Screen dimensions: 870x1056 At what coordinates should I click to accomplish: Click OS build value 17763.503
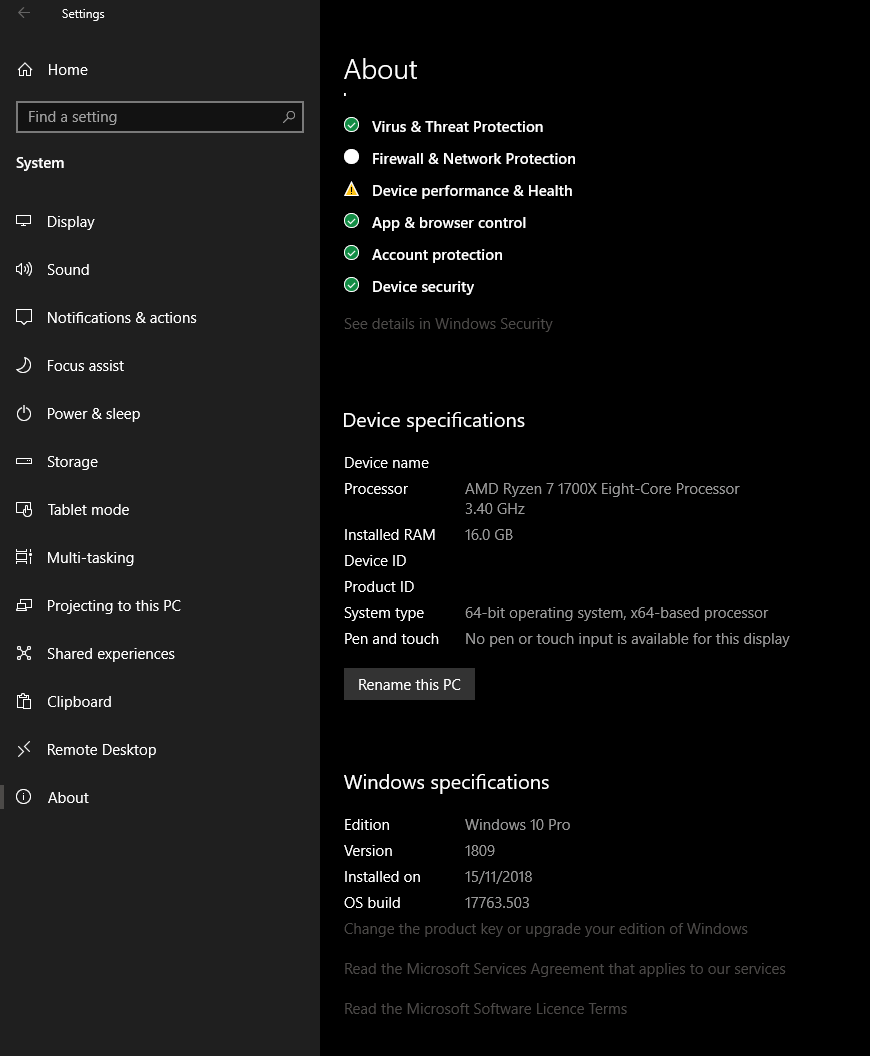point(497,902)
